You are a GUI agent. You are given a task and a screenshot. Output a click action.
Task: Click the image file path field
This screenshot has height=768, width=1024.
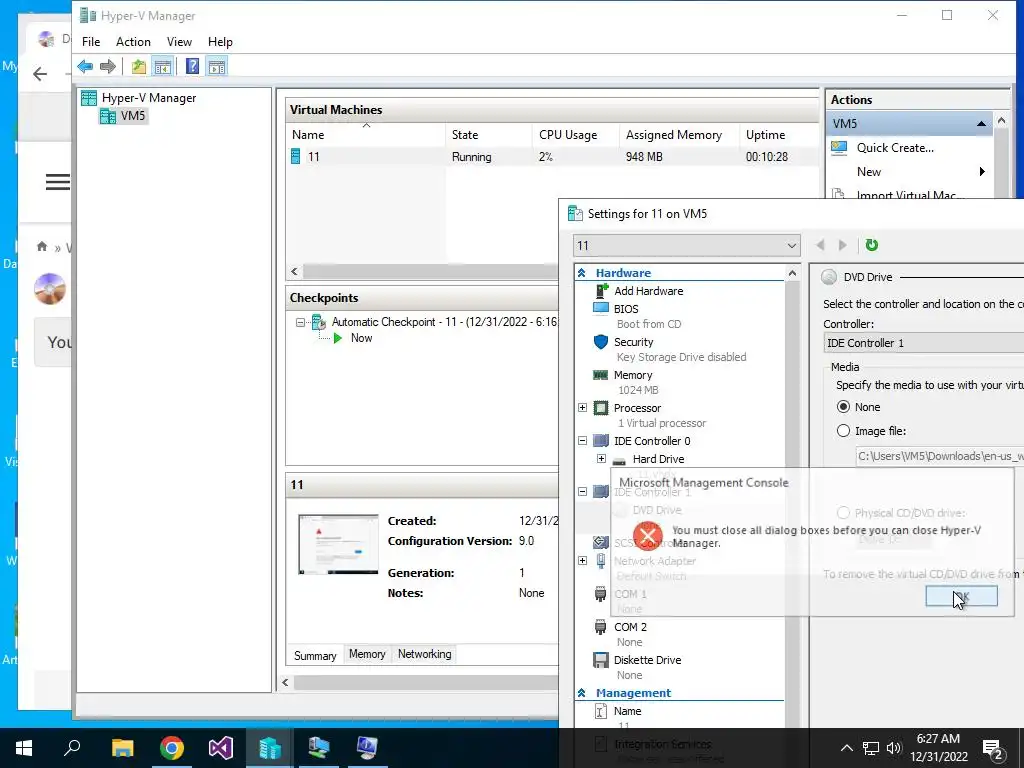[x=940, y=456]
